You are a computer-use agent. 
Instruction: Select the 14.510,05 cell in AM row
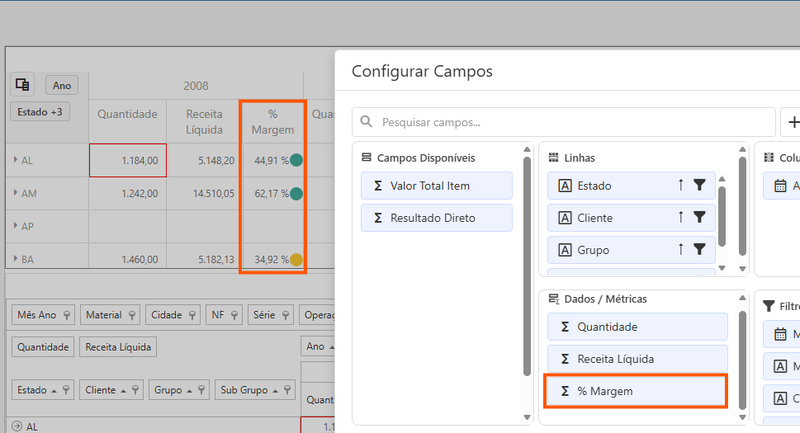tap(205, 193)
